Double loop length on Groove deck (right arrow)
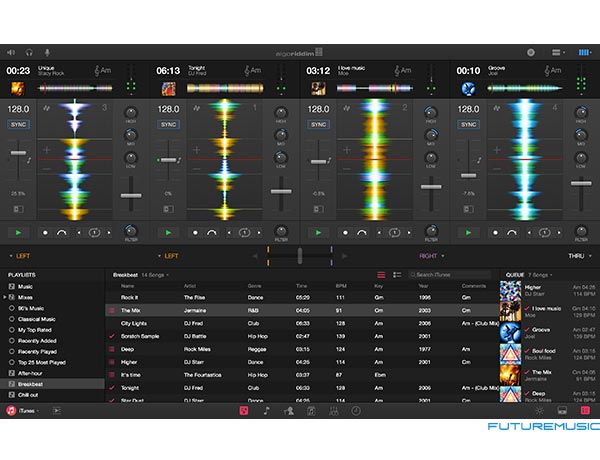This screenshot has width=600, height=460. [559, 233]
